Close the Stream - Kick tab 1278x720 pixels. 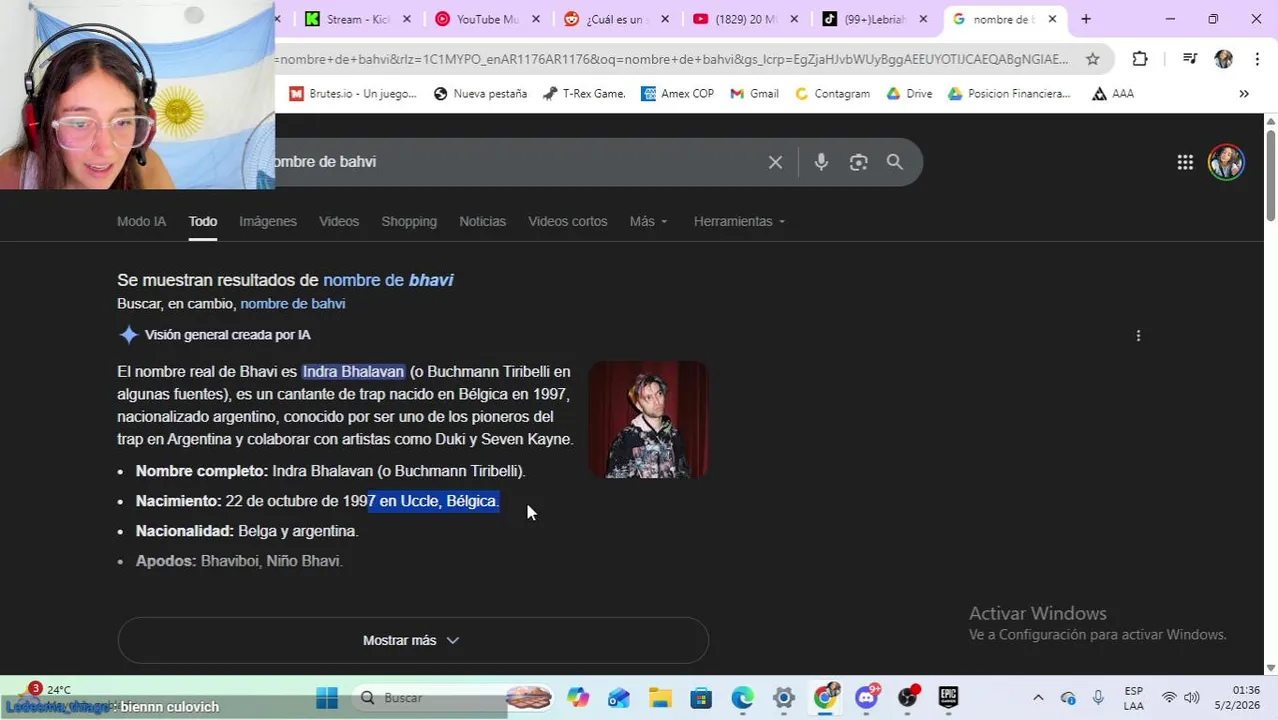click(x=407, y=19)
